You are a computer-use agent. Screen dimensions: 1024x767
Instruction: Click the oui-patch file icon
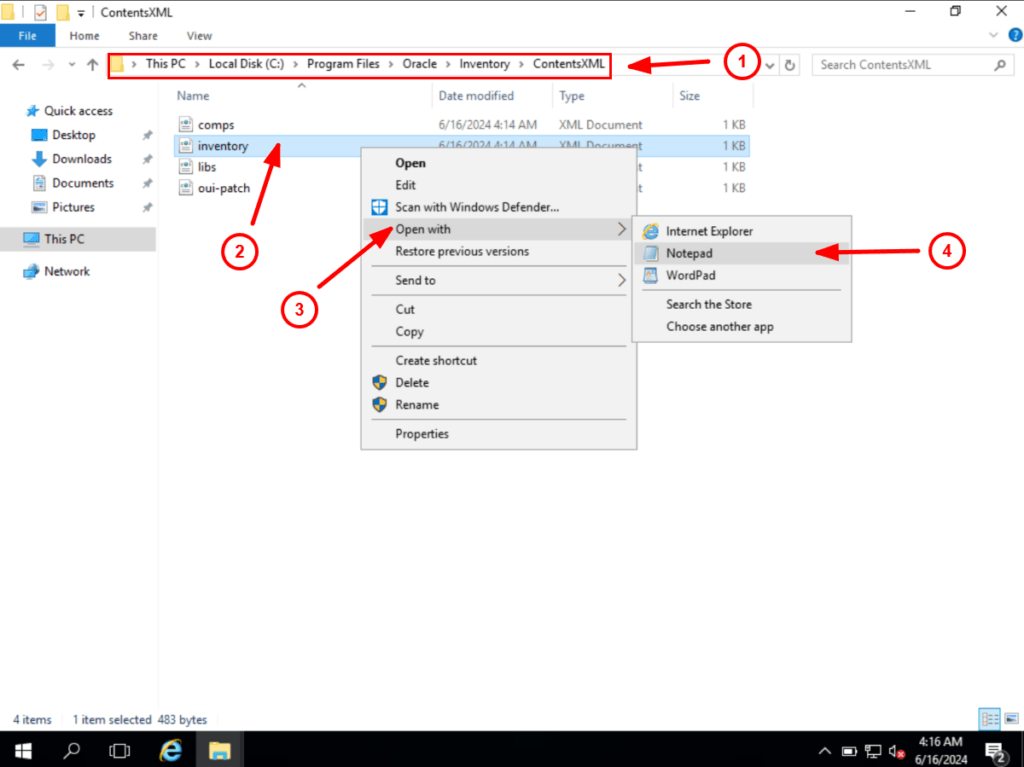[185, 188]
